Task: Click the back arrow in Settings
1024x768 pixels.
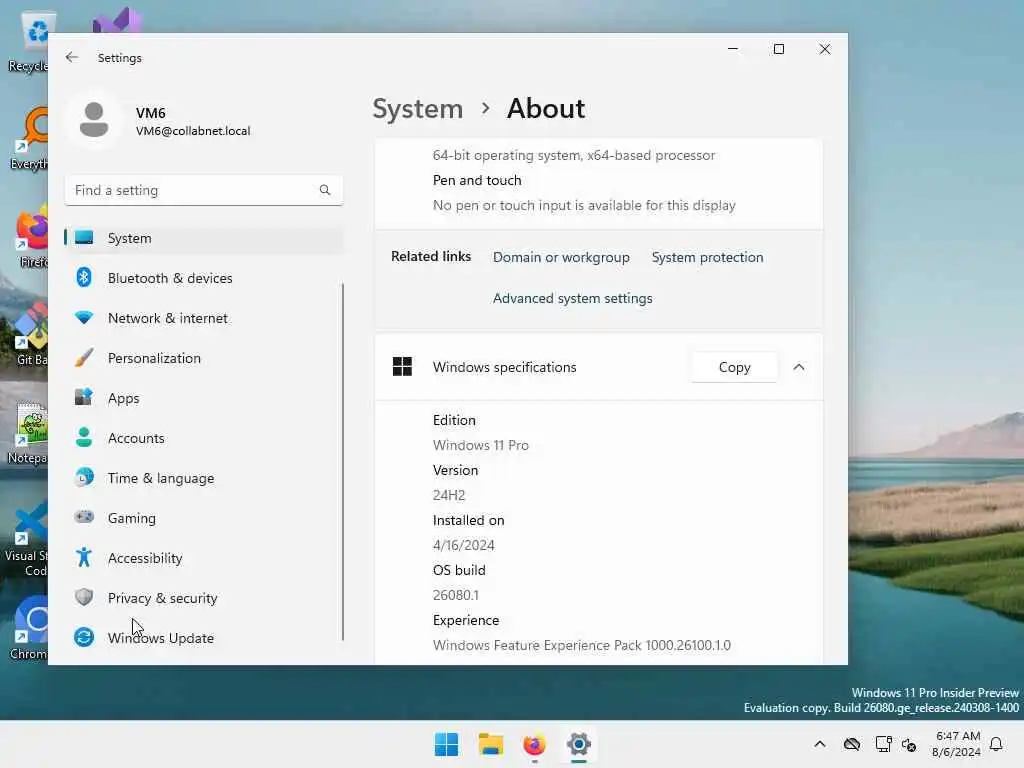Action: (72, 57)
